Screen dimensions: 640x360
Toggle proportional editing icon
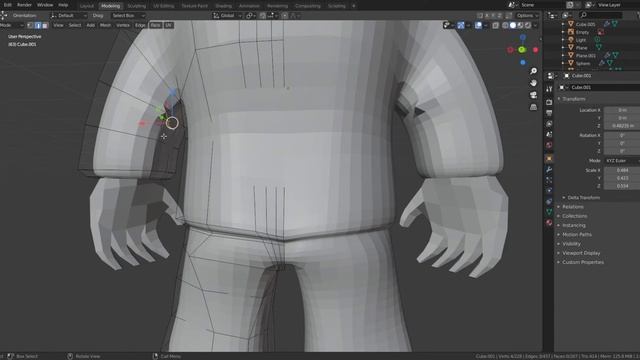tap(284, 16)
